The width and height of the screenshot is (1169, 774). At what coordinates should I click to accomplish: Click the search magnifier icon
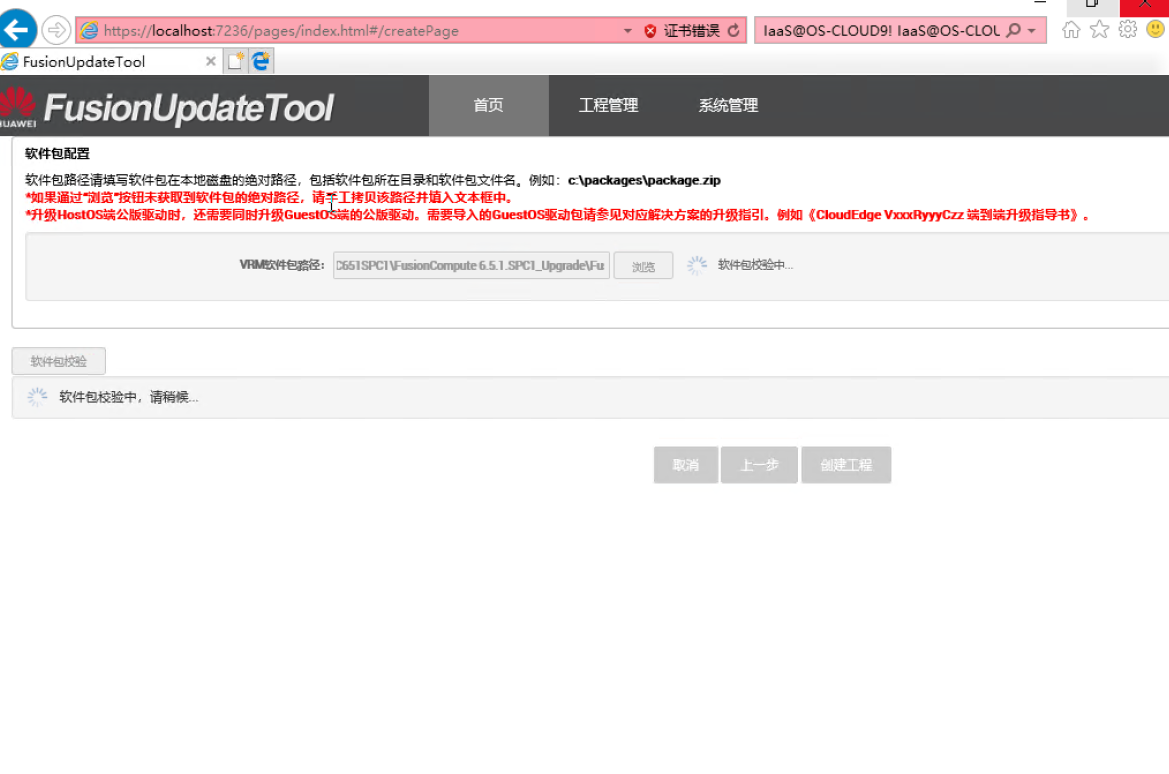coord(1013,31)
